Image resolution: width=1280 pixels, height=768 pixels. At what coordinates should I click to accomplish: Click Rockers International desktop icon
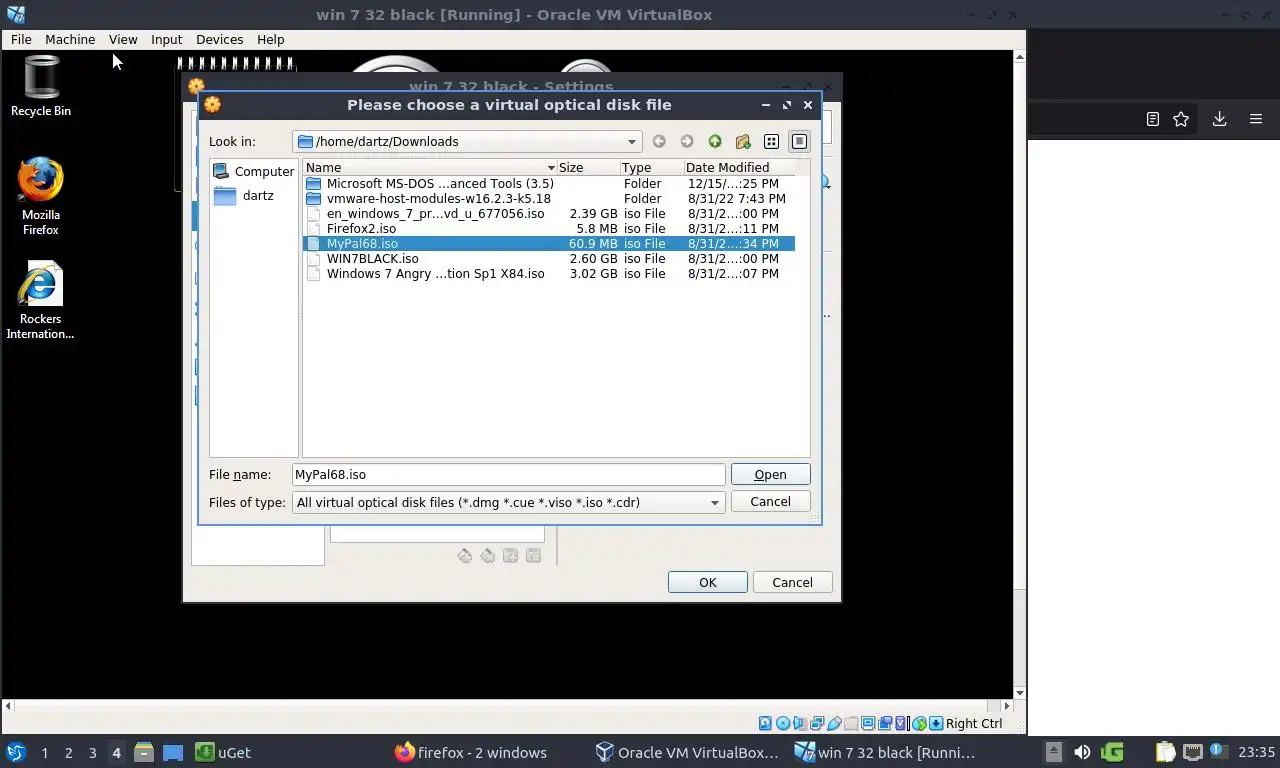41,301
